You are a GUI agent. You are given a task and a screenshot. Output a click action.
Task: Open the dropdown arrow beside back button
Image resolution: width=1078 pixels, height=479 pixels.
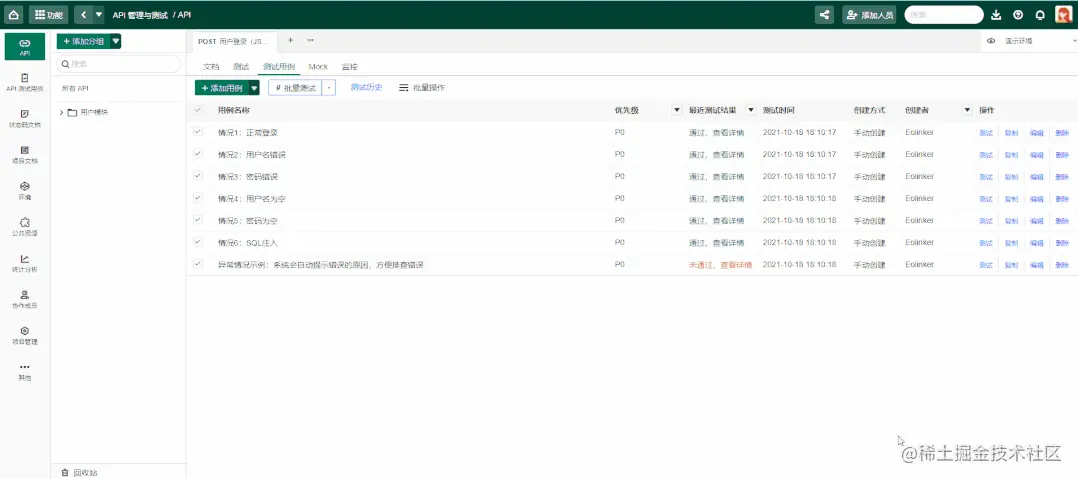pyautogui.click(x=100, y=14)
